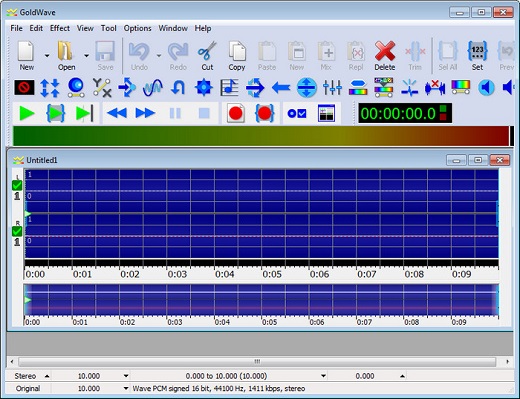Click the equalizer sliders icon
The height and width of the screenshot is (399, 520).
coord(332,88)
